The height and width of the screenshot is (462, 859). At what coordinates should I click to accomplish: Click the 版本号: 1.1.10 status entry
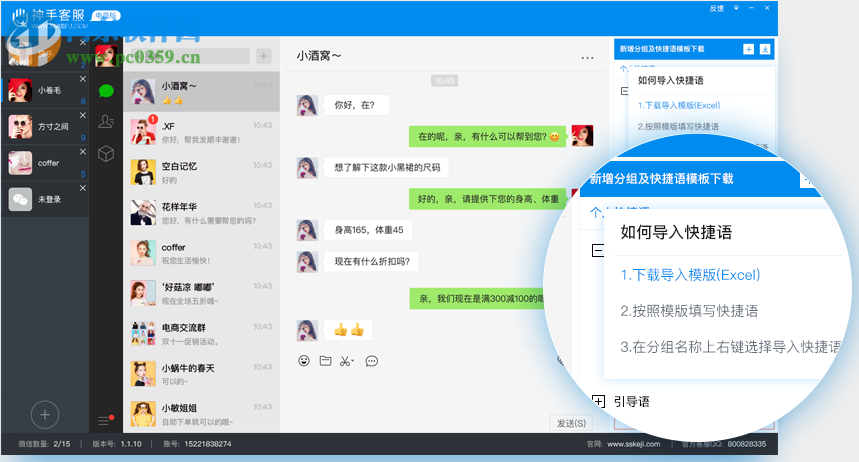117,444
